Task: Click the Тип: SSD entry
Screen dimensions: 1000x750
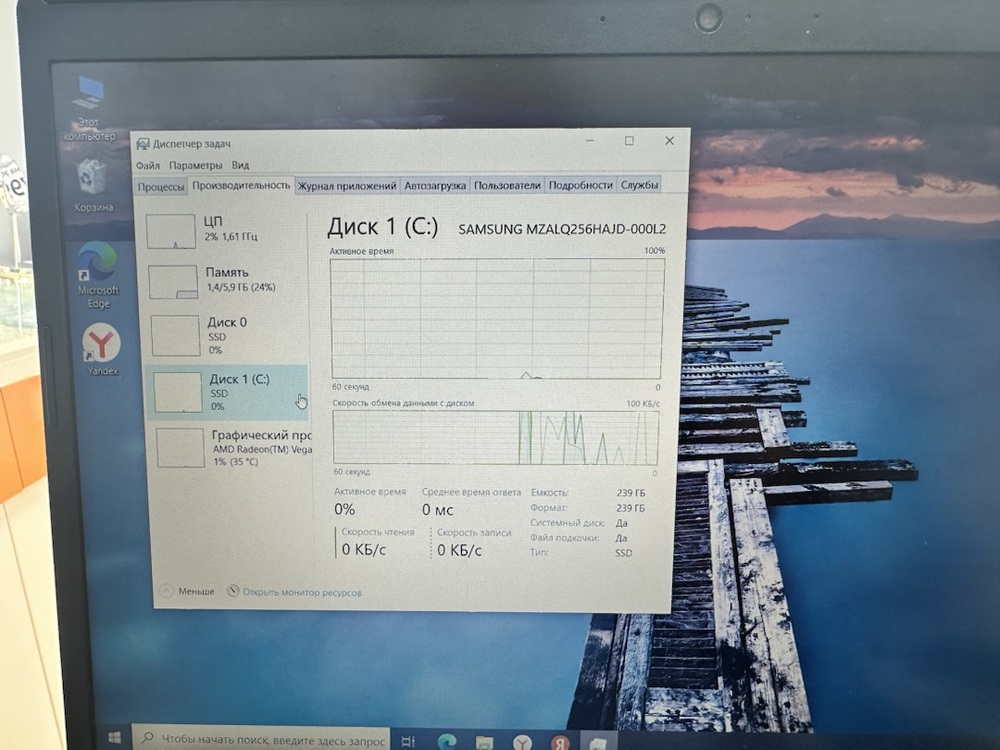Action: pos(581,552)
